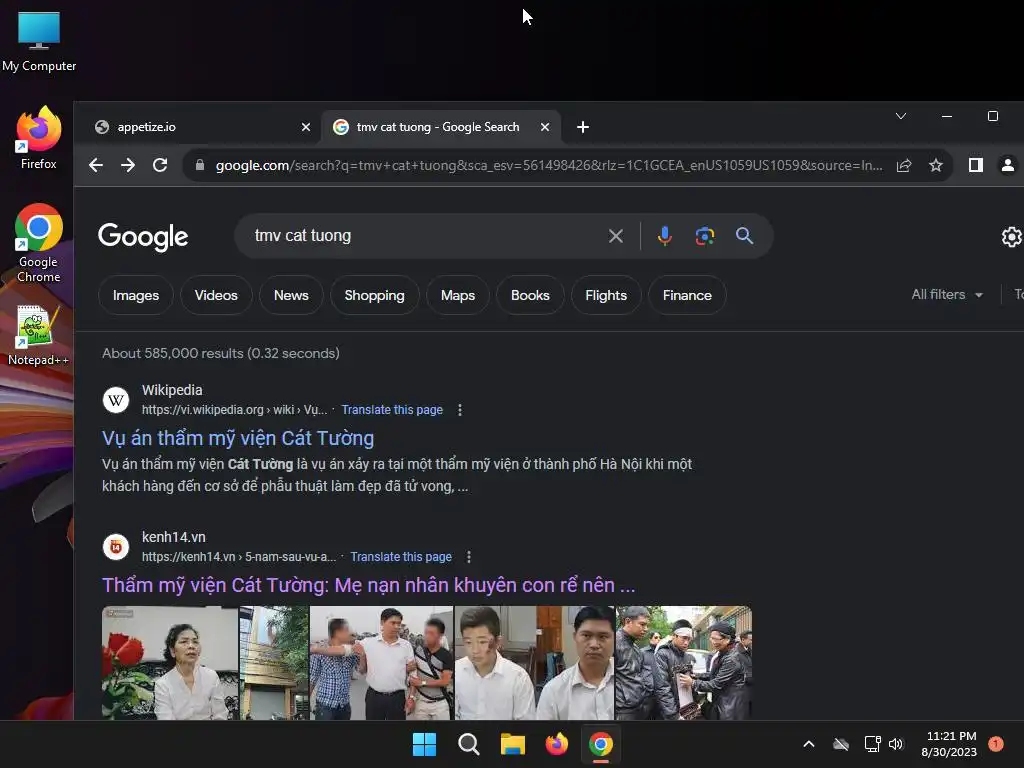Open the Chrome profile avatar menu
The width and height of the screenshot is (1024, 768).
click(x=1008, y=165)
